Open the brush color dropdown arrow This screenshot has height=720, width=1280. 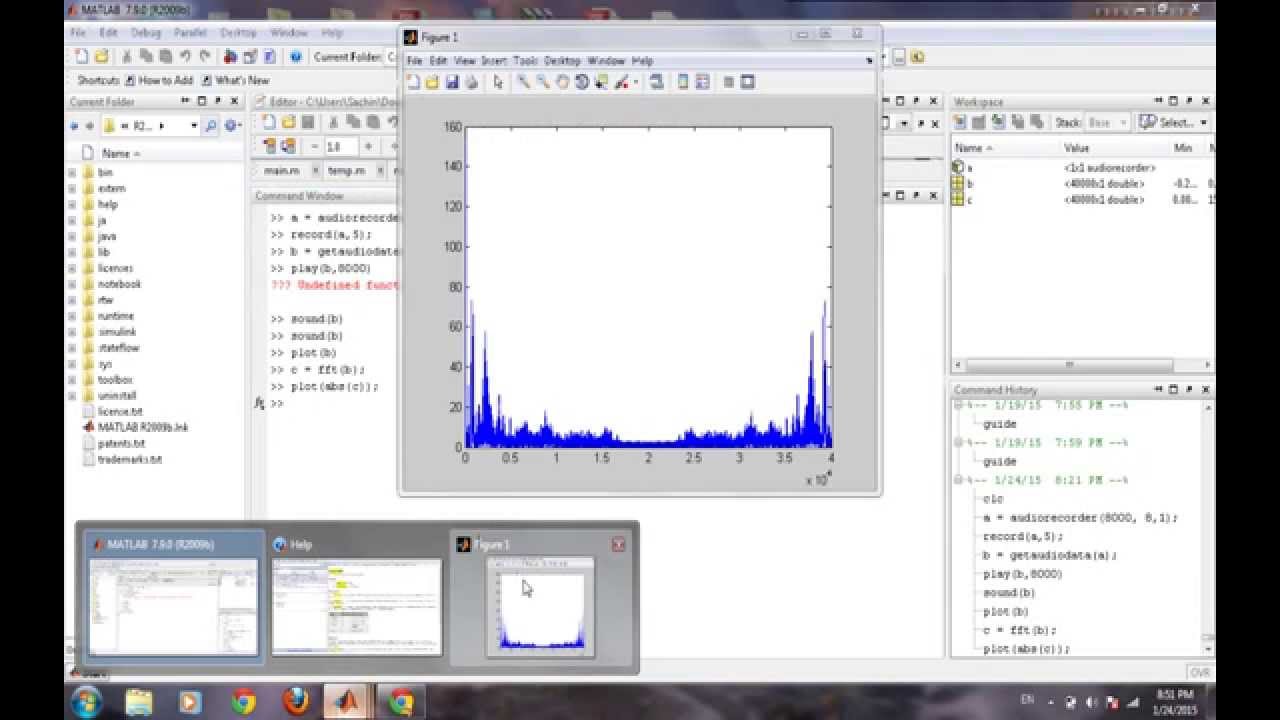[636, 82]
